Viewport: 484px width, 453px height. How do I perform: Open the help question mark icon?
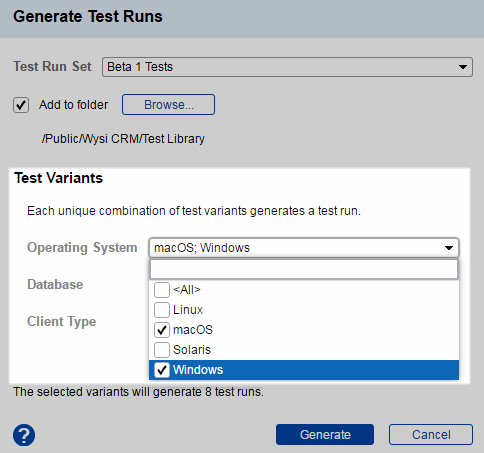coord(24,435)
